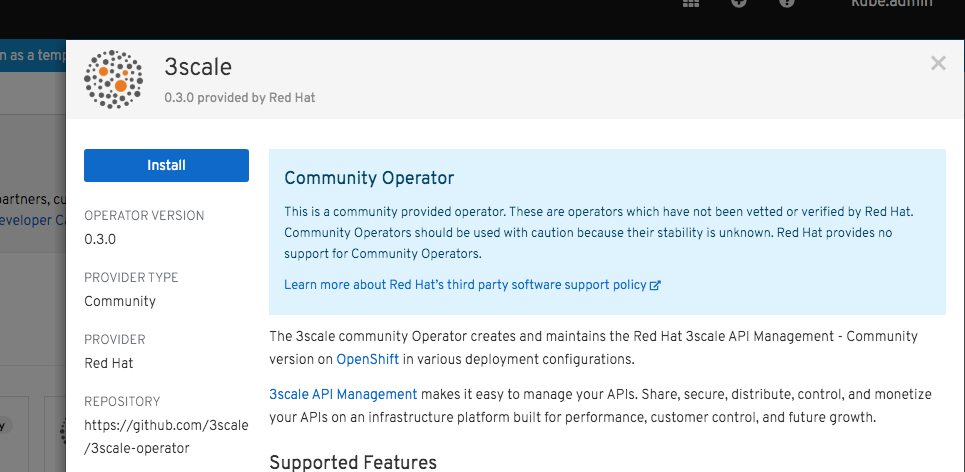Screen dimensions: 965x472
Task: Click the 3scale operator logo
Action: [x=113, y=79]
